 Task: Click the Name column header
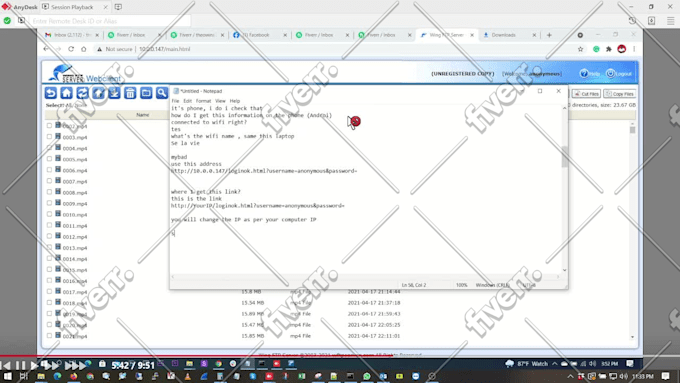[x=143, y=115]
